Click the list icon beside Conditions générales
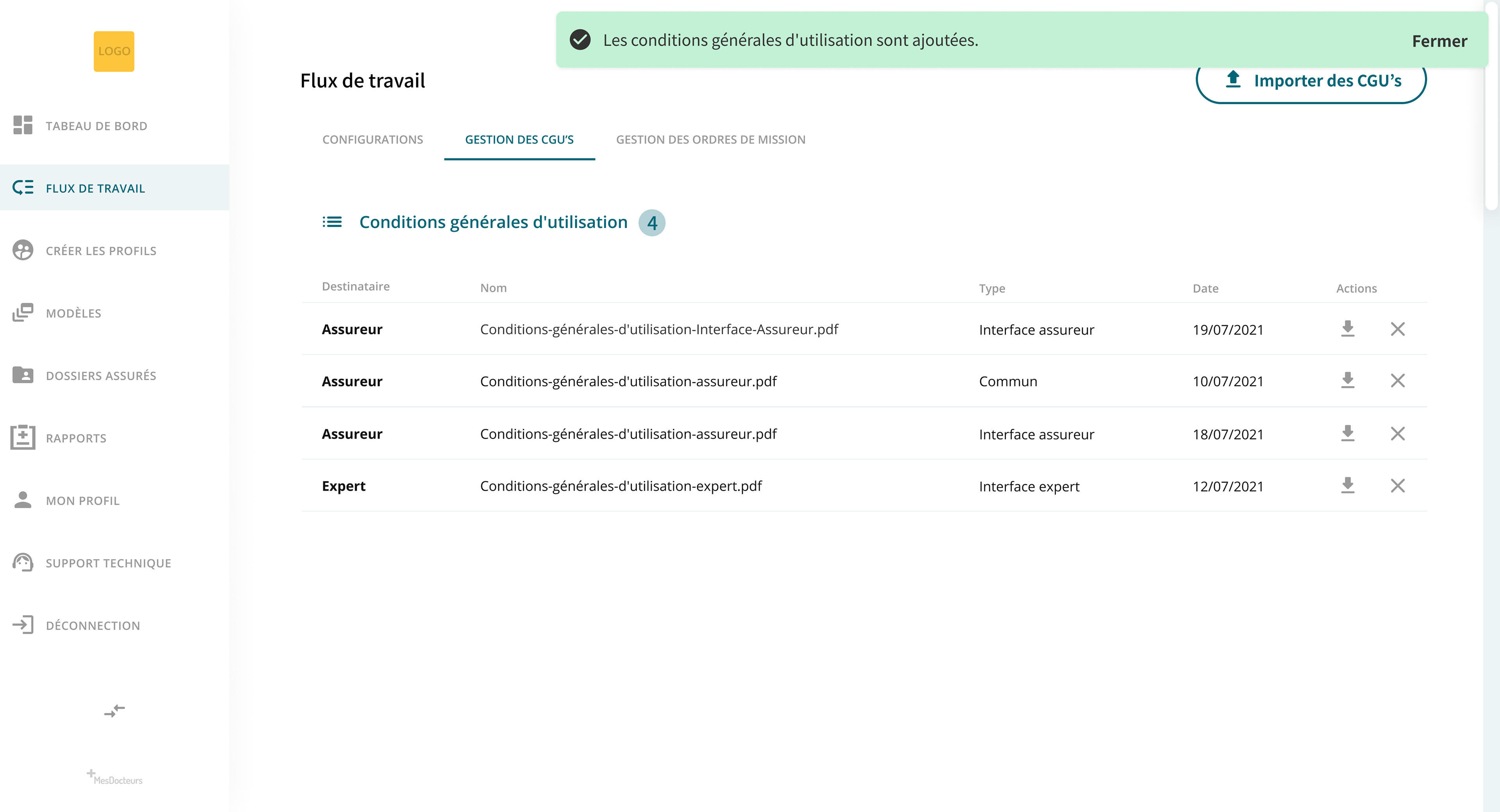Screen dimensions: 1500x812 (332, 222)
